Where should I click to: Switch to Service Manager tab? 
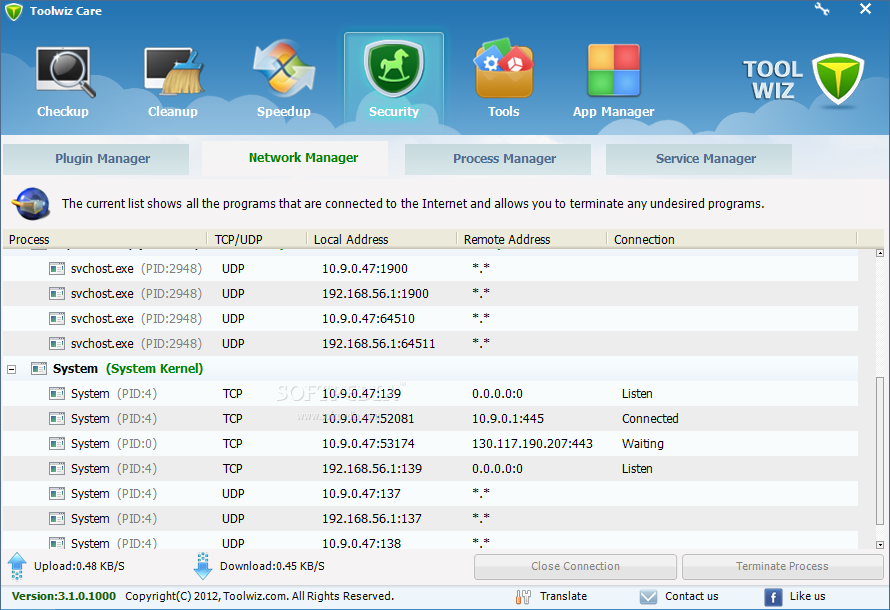699,159
